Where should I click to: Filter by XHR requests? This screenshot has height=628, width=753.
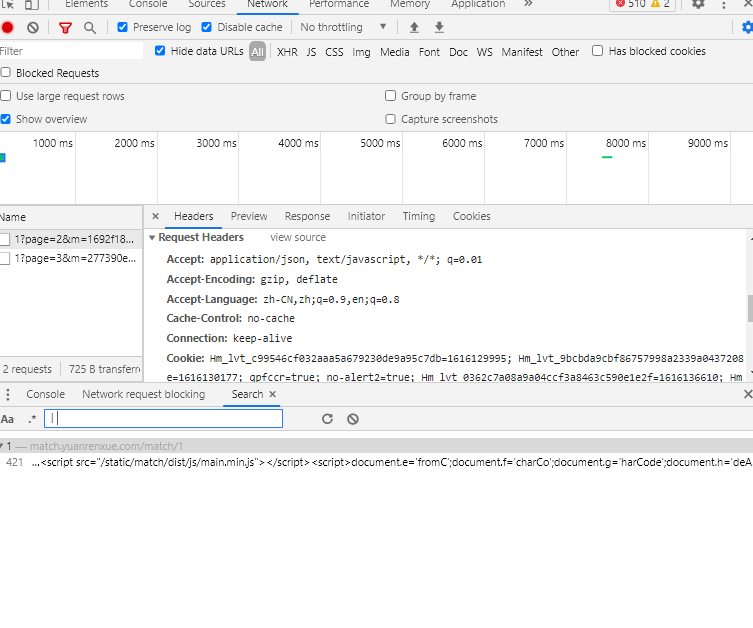click(x=287, y=52)
